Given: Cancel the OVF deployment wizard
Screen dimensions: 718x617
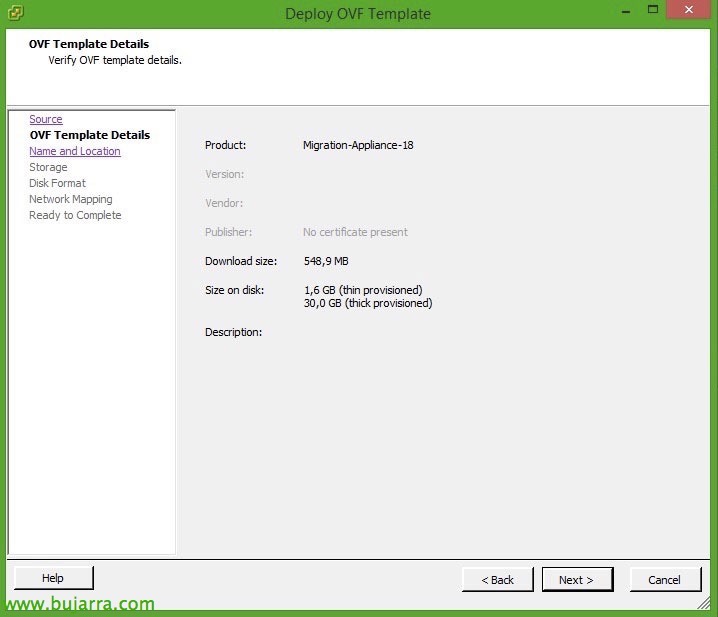Looking at the screenshot, I should (665, 579).
